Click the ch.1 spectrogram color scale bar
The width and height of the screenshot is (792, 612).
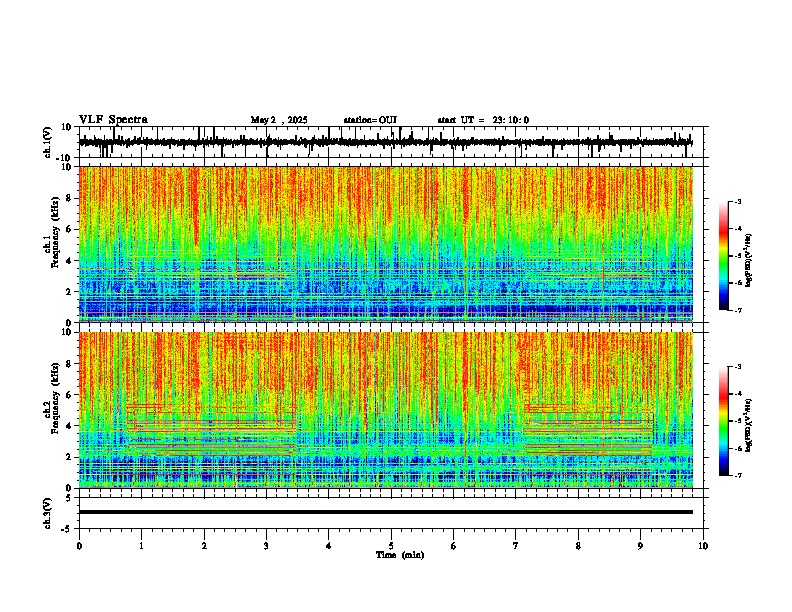pos(724,256)
